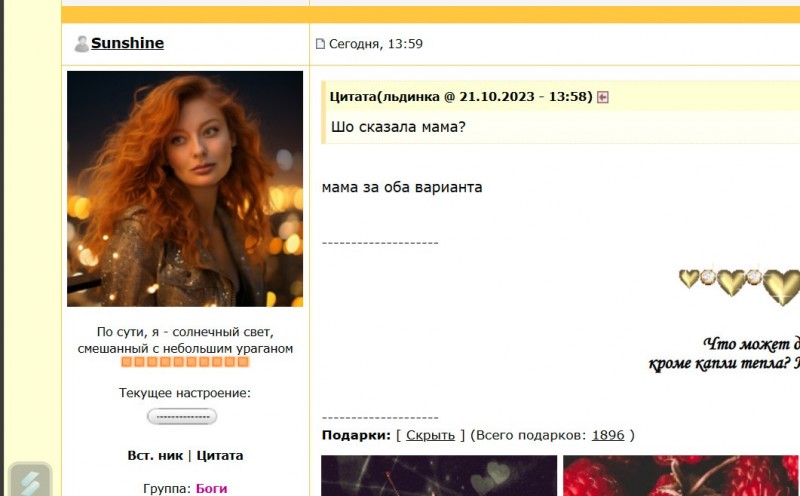
Task: Open the red raspberries gift image
Action: tap(680, 476)
